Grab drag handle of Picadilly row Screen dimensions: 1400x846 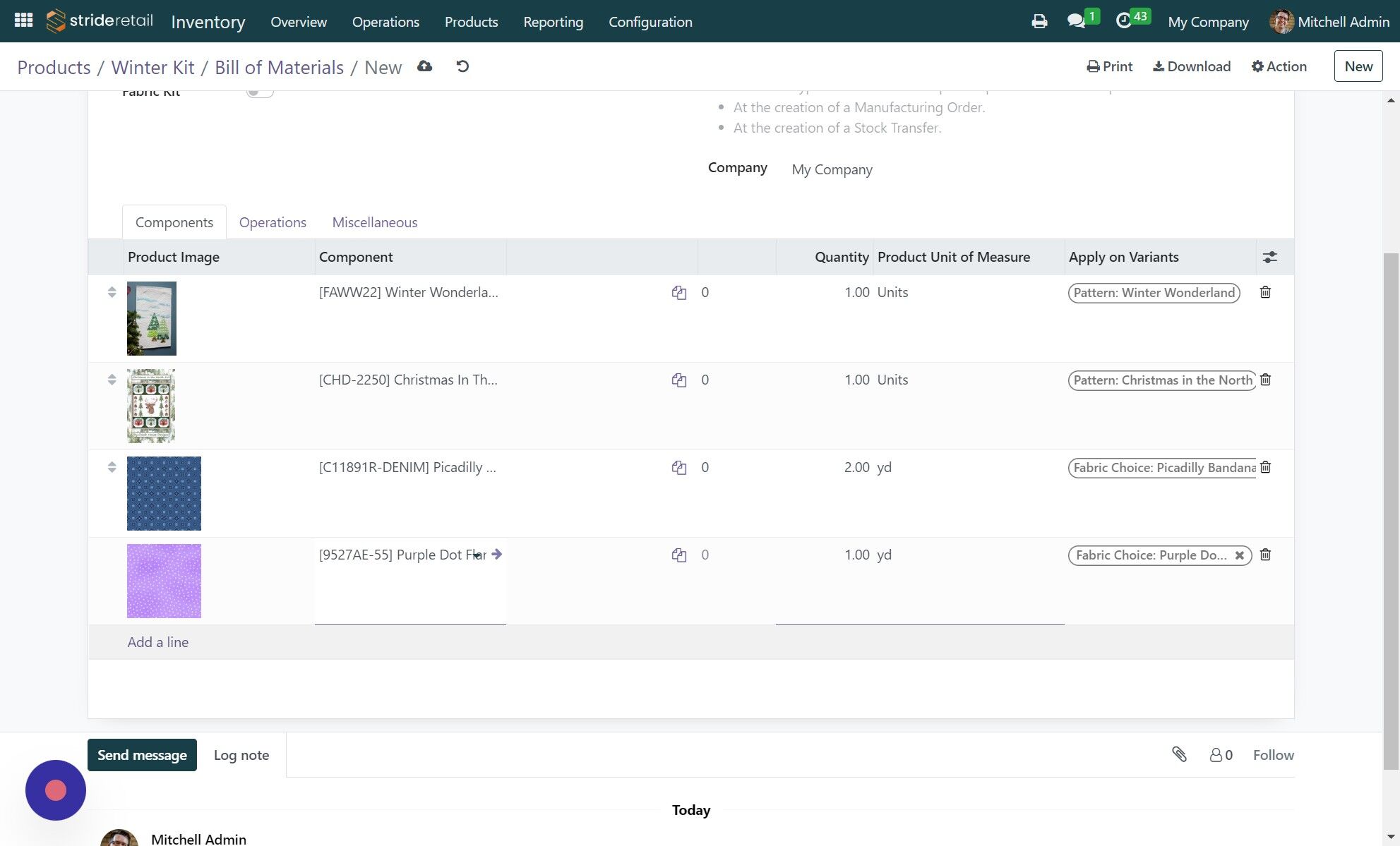(112, 467)
